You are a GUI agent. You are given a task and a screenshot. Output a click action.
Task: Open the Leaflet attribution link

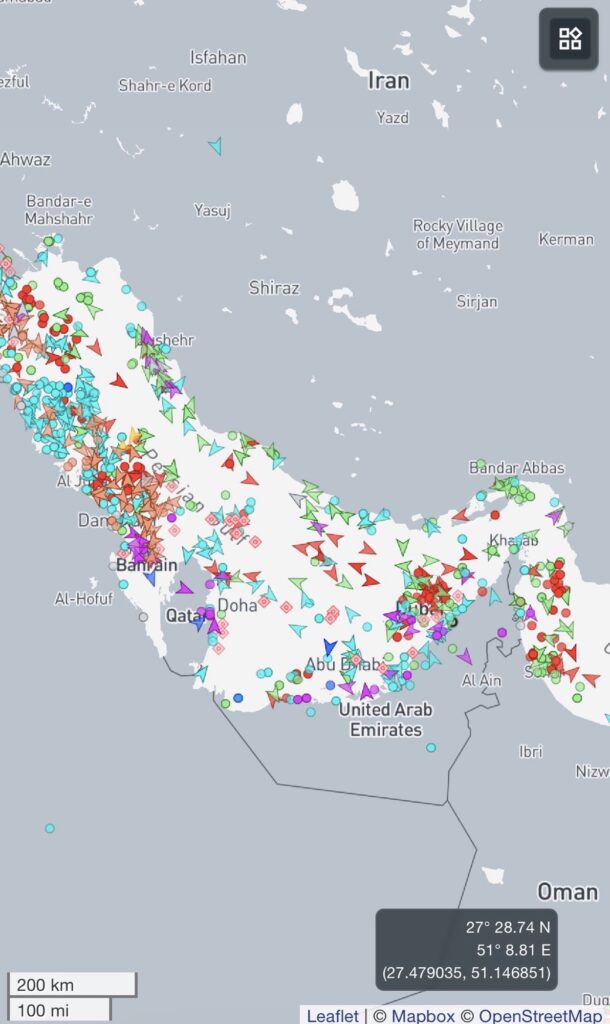pyautogui.click(x=332, y=1015)
